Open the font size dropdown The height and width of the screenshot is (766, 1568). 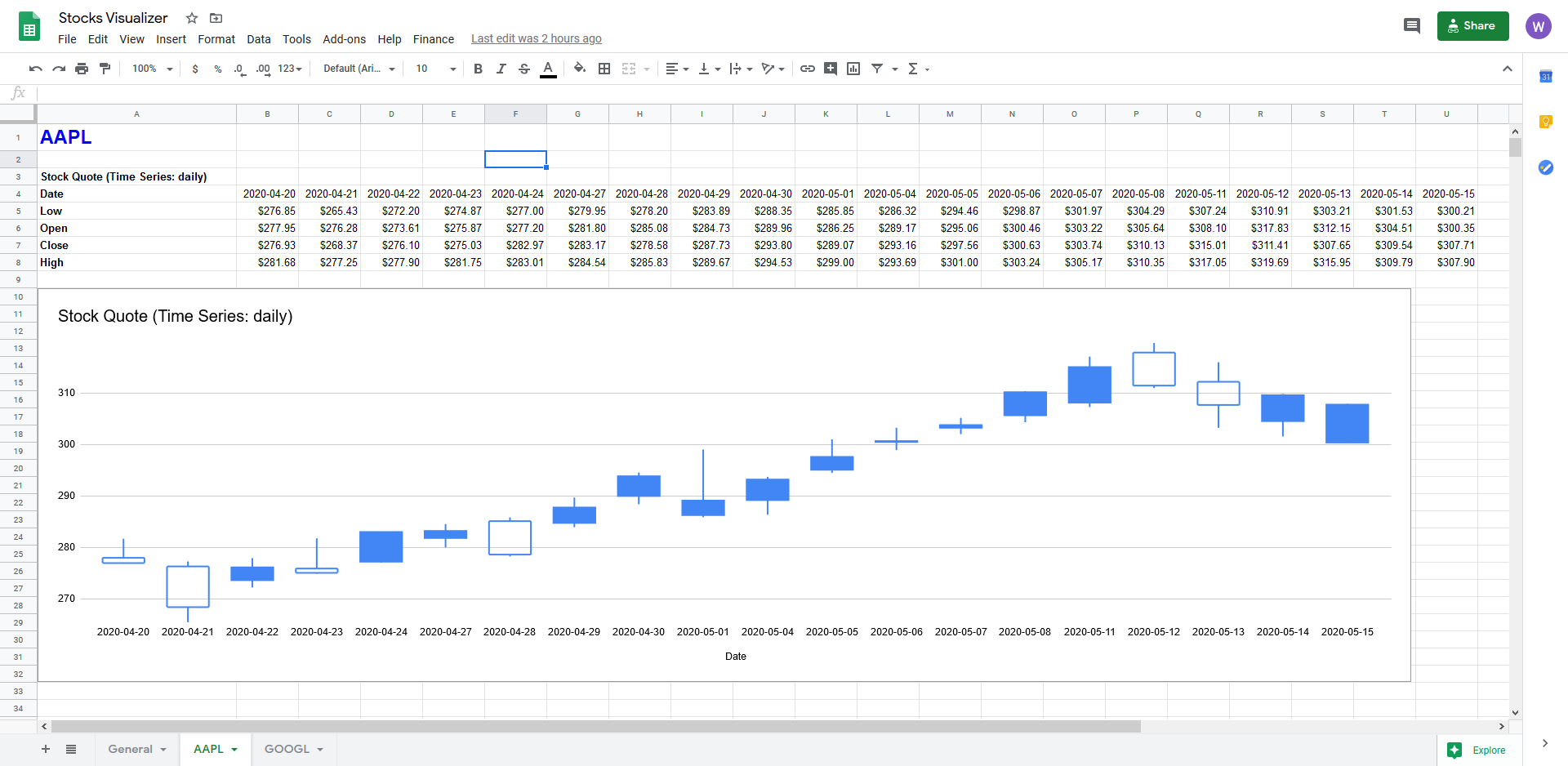coord(436,69)
